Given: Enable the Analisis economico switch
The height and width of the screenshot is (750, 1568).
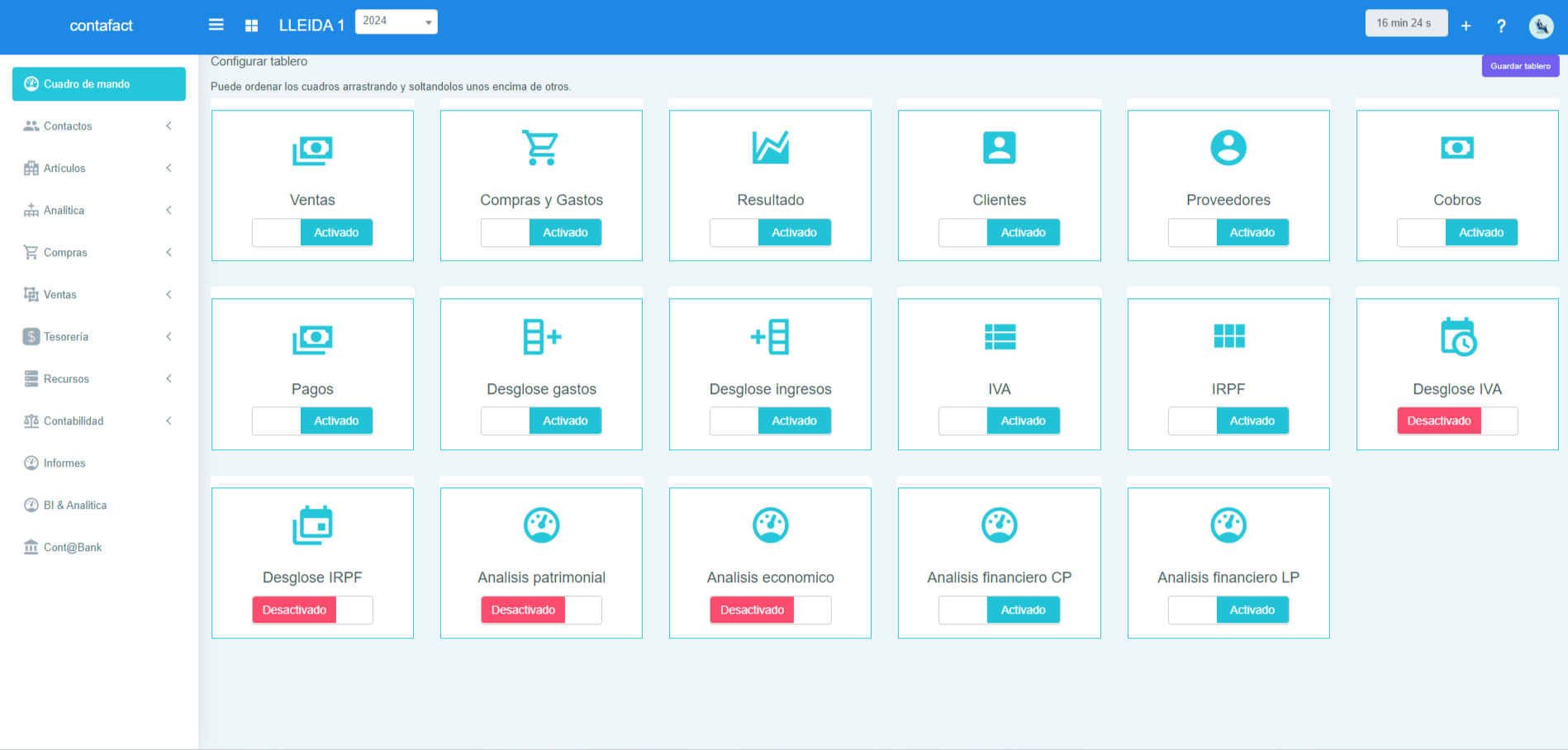Looking at the screenshot, I should click(x=770, y=610).
